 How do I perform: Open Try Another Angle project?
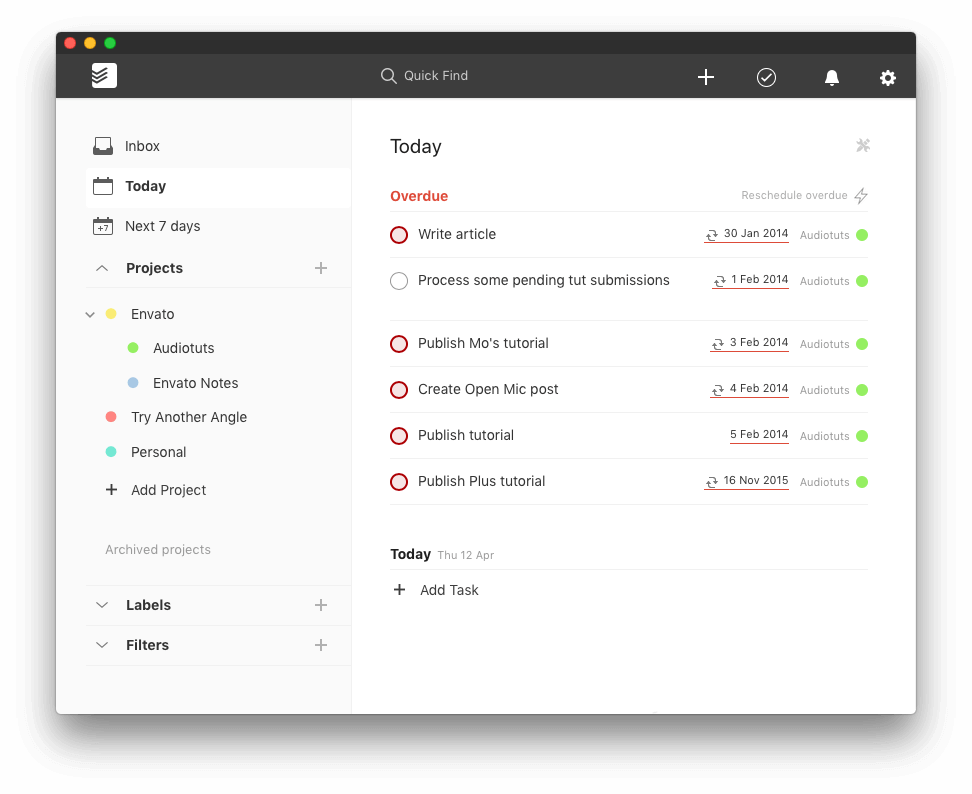coord(189,418)
